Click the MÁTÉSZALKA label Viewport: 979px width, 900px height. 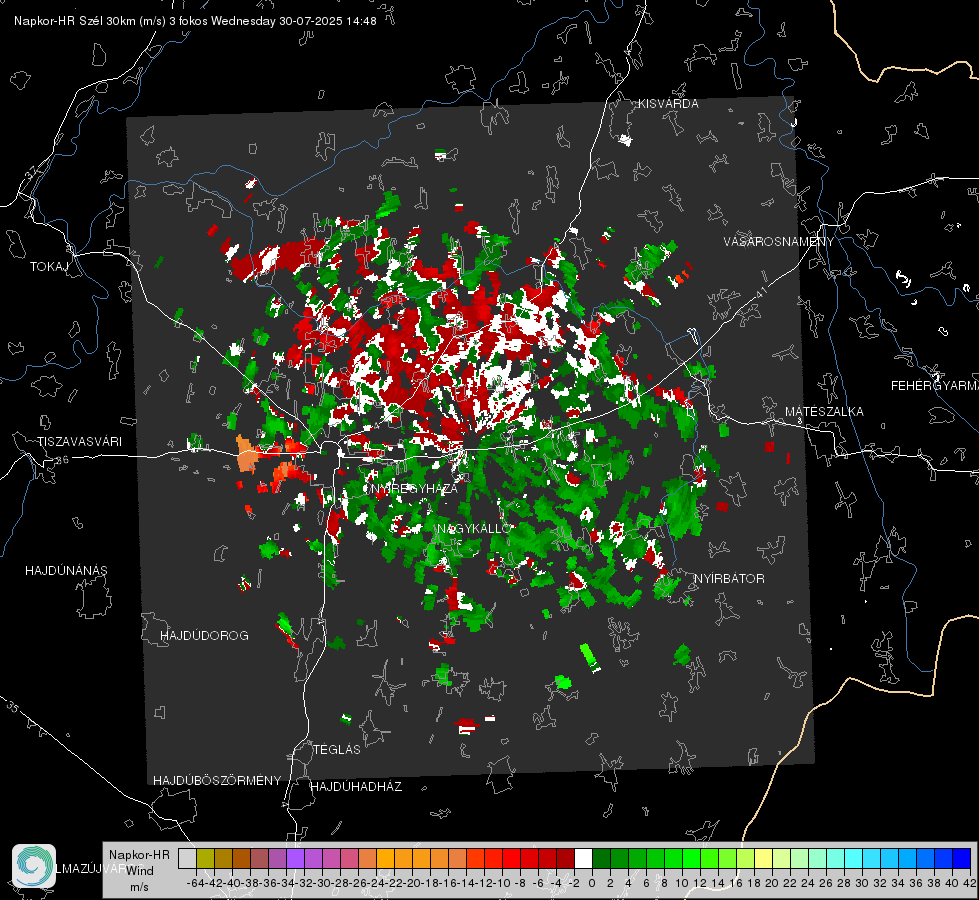[x=824, y=412]
